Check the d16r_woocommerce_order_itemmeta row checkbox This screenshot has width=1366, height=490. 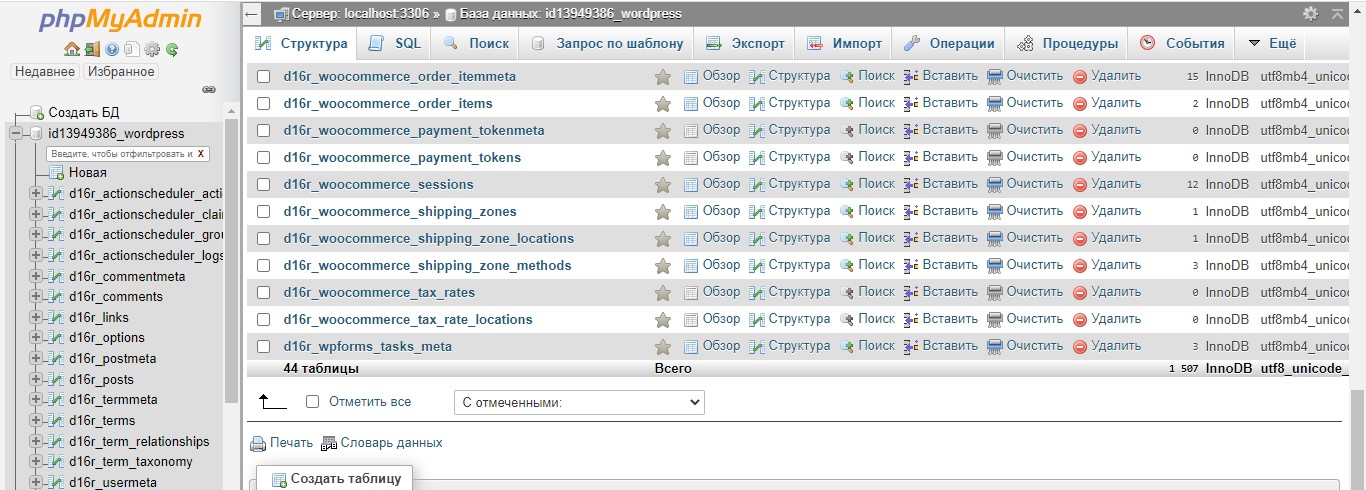pyautogui.click(x=264, y=77)
